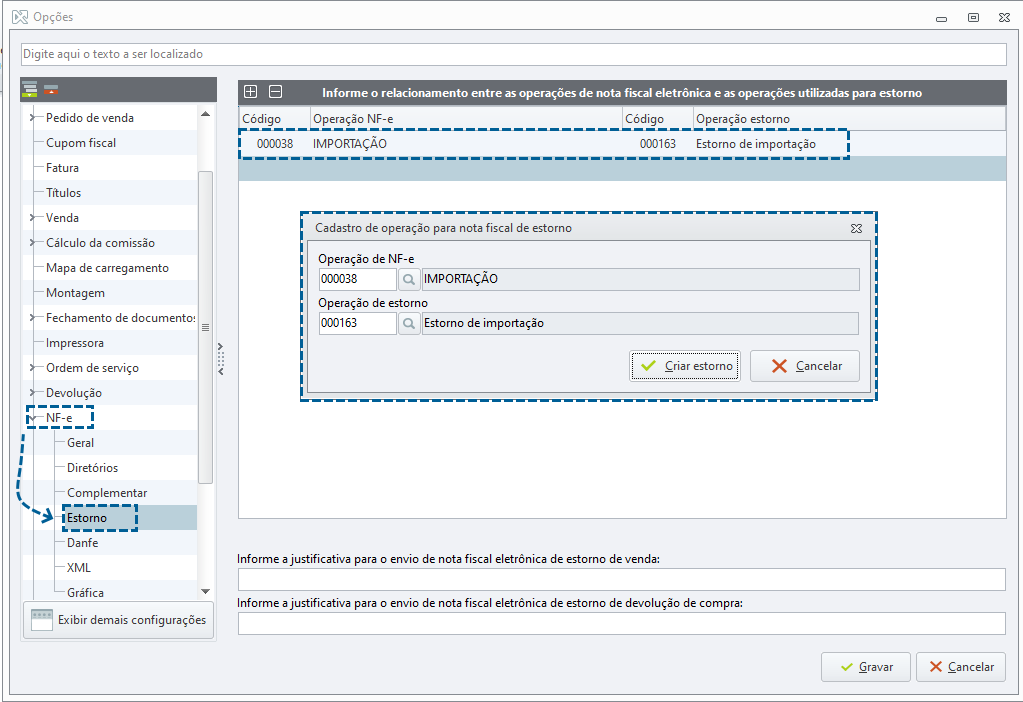The height and width of the screenshot is (702, 1023).
Task: Select Impressora in the tree
Action: (x=74, y=343)
